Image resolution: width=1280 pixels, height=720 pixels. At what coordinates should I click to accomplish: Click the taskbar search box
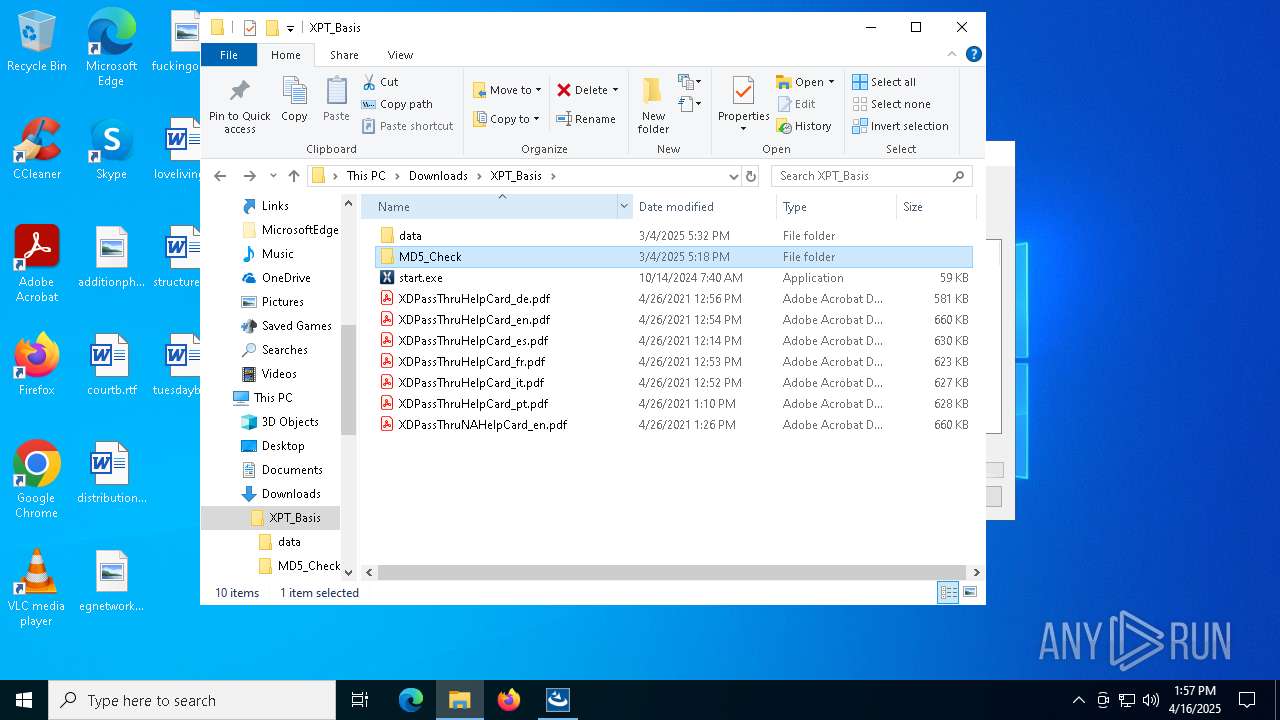pos(192,700)
